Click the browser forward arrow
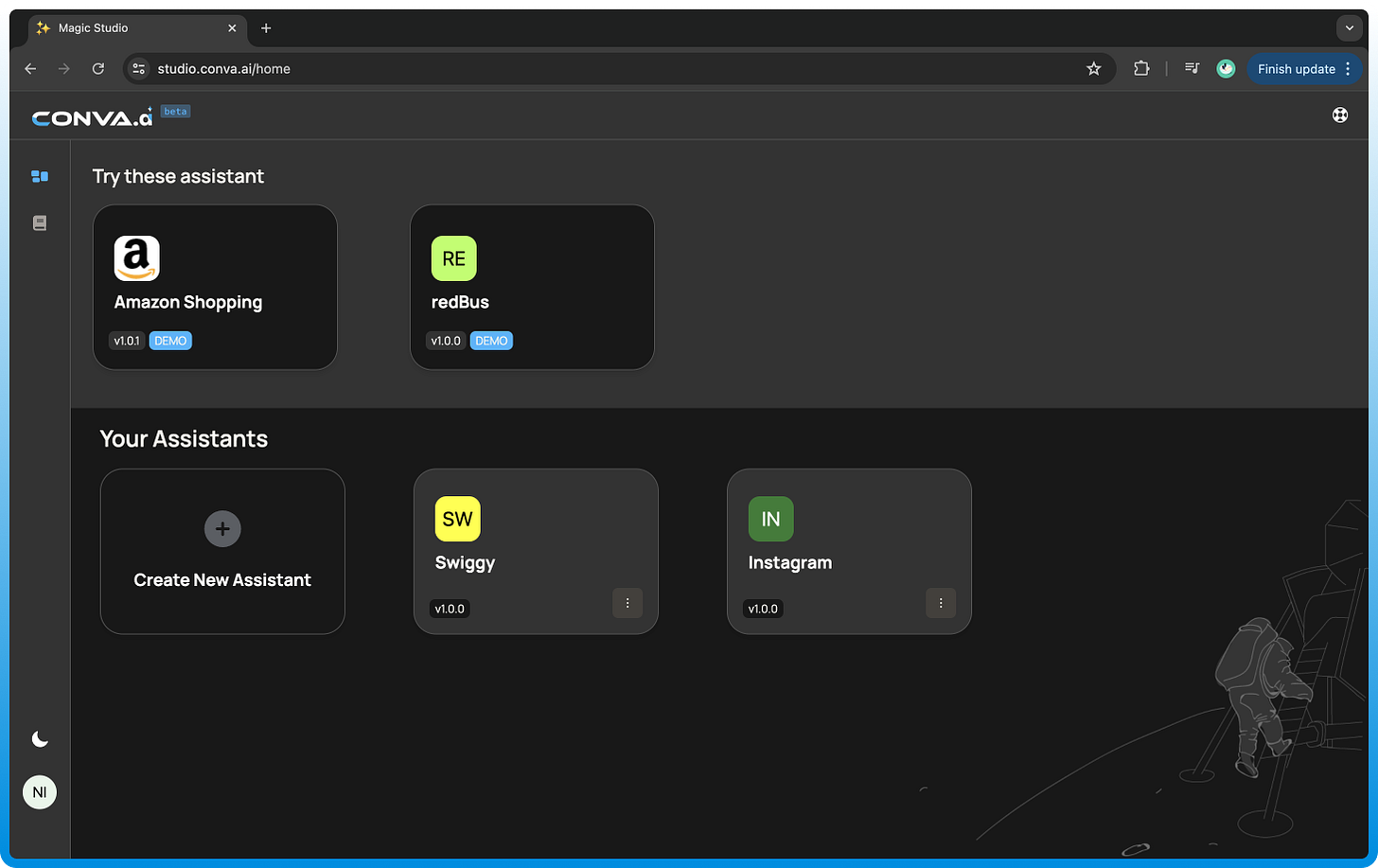Image resolution: width=1378 pixels, height=868 pixels. pos(64,69)
